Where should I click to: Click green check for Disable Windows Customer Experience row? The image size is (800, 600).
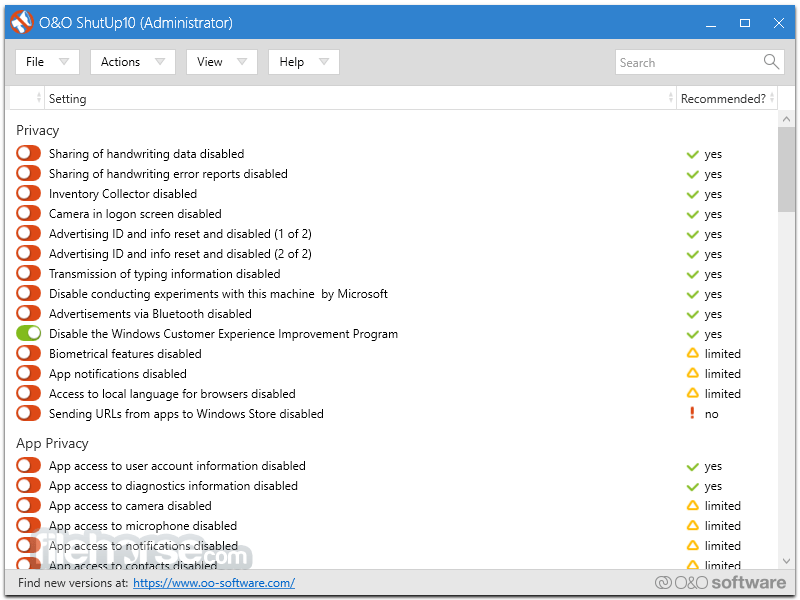coord(692,334)
